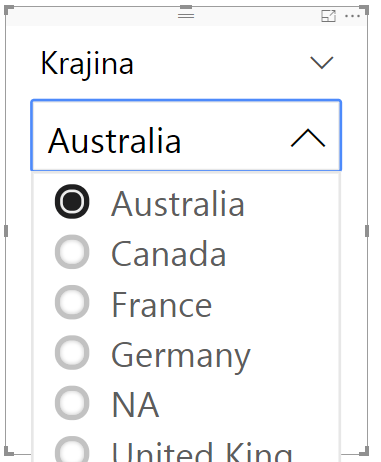Choose the Germany radio option
Screen dimensions: 381x462
coord(72,352)
